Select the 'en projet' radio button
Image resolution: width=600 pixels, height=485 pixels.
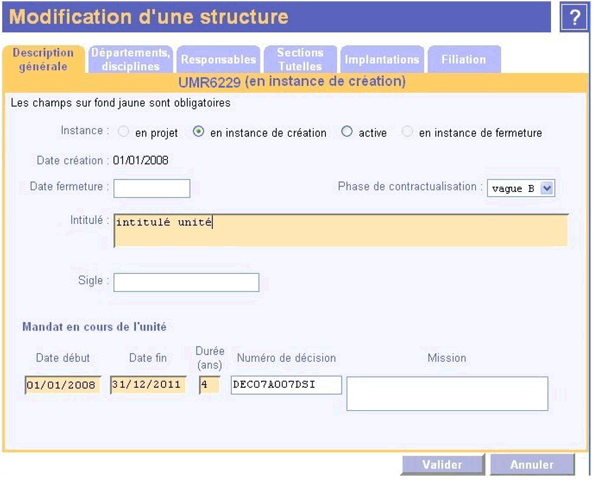[x=123, y=132]
